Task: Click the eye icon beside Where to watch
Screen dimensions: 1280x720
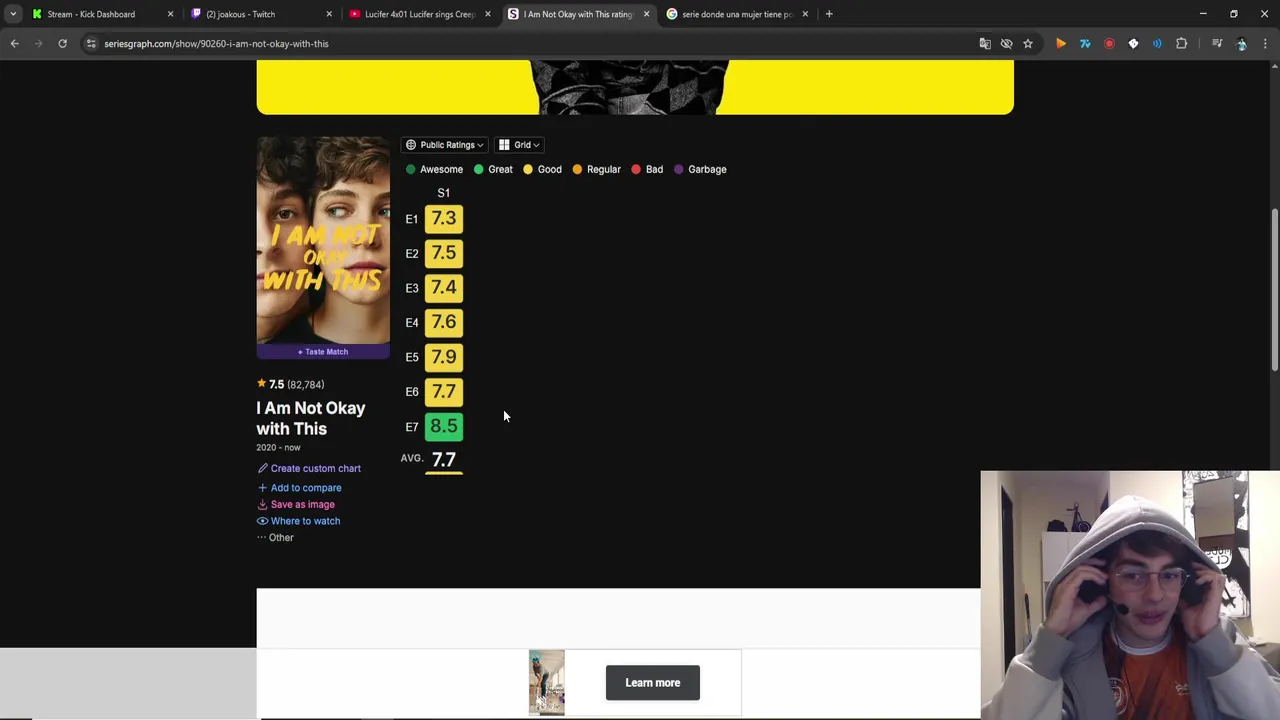Action: 262,521
